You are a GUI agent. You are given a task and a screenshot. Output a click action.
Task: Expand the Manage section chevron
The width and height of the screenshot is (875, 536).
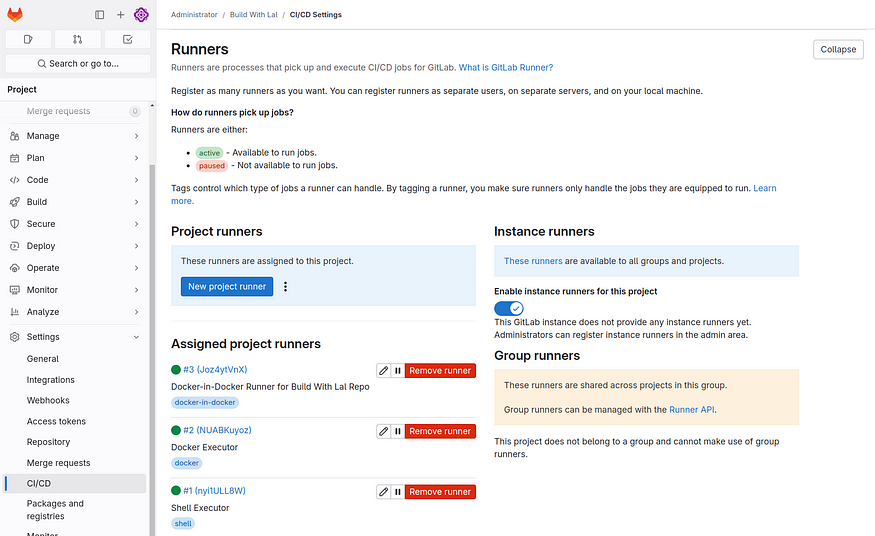(x=136, y=136)
